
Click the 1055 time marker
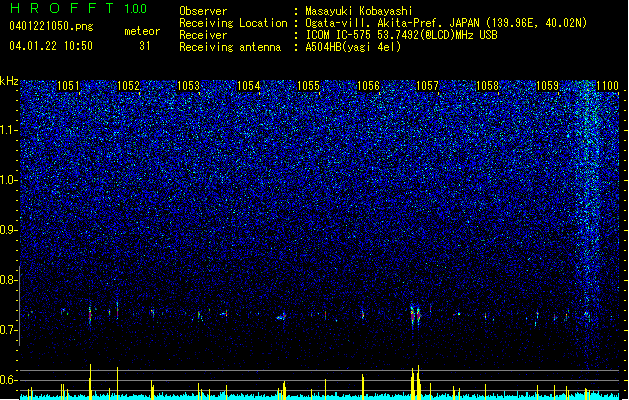tap(308, 86)
